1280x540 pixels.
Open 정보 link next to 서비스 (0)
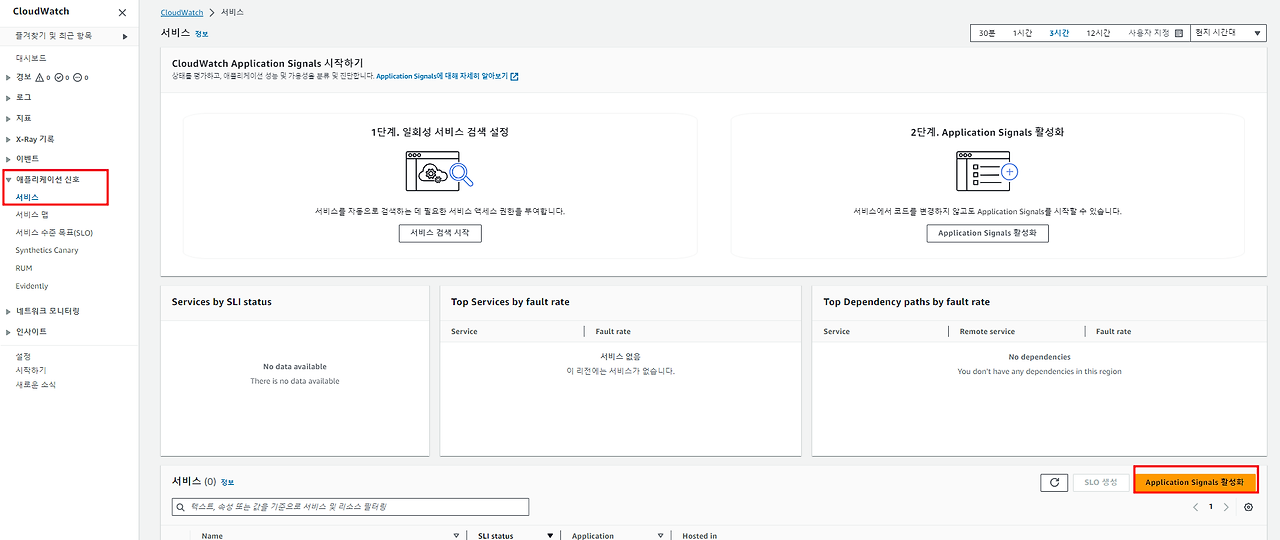point(227,482)
